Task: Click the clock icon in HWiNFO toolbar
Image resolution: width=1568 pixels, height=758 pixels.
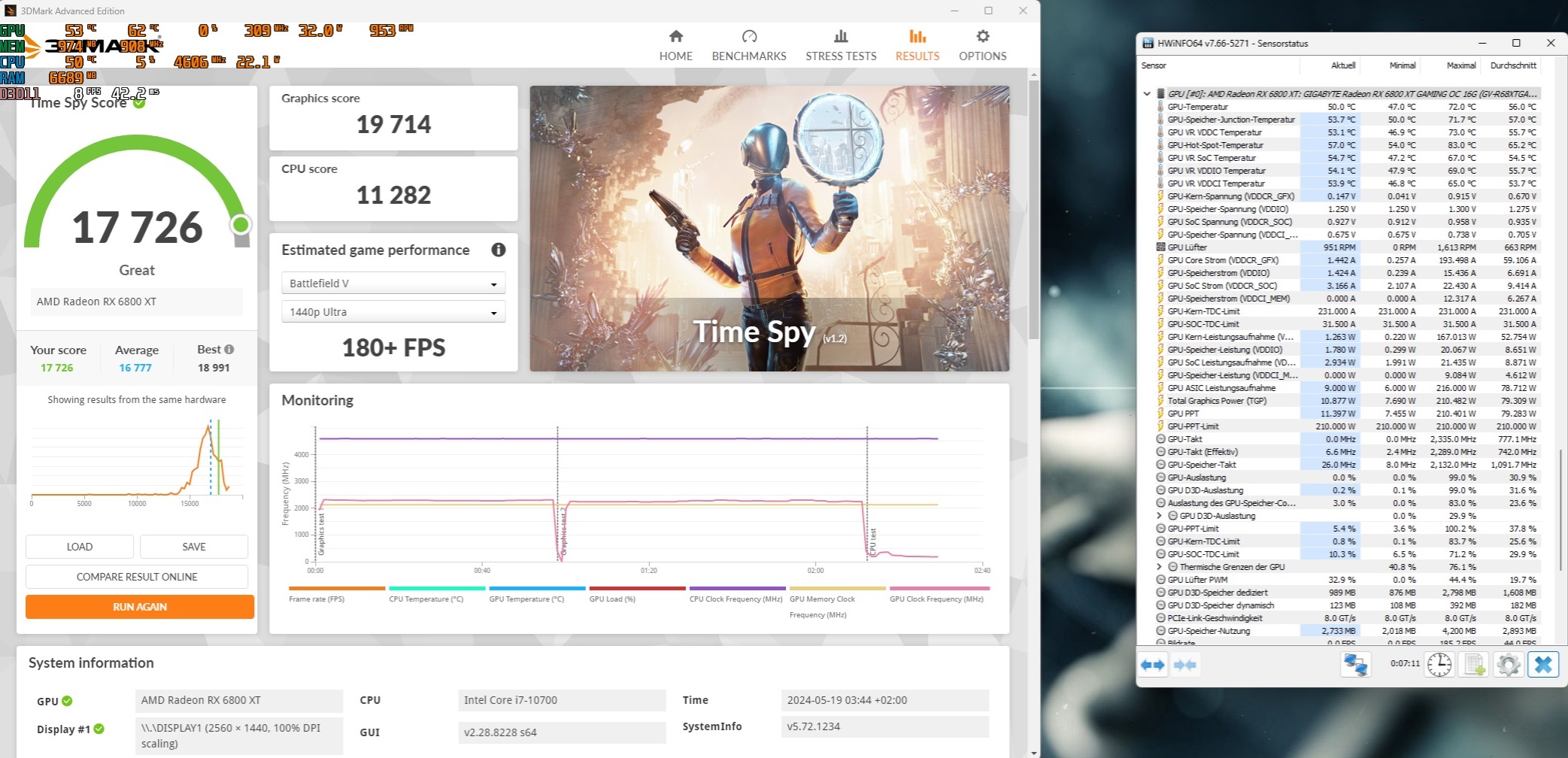Action: tap(1438, 665)
